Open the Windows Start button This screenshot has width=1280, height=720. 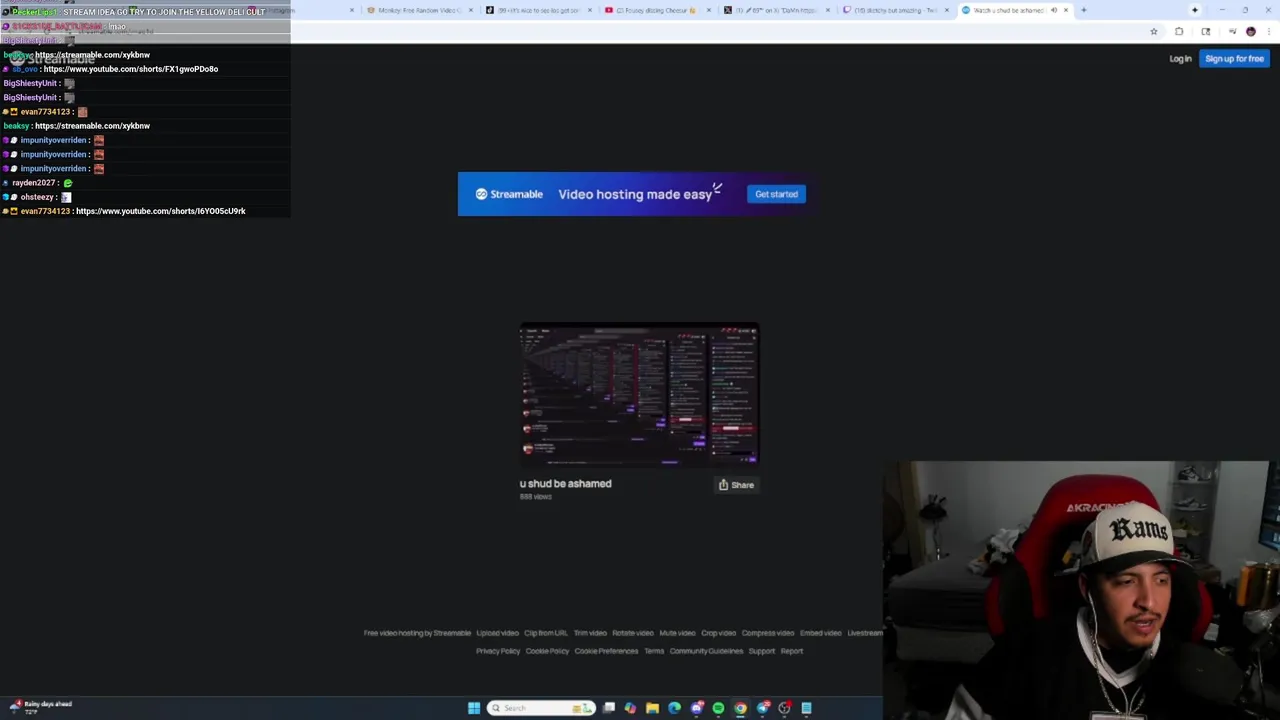click(474, 708)
